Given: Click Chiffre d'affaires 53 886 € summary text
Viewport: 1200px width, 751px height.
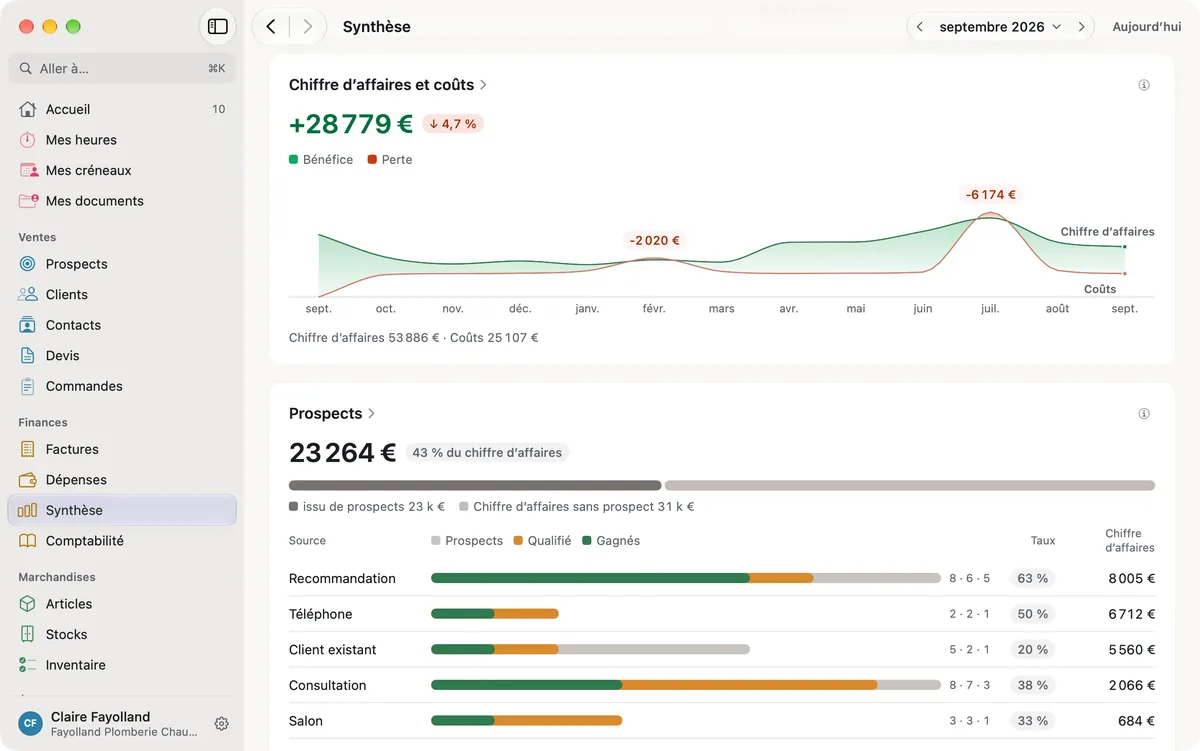Looking at the screenshot, I should [x=364, y=338].
